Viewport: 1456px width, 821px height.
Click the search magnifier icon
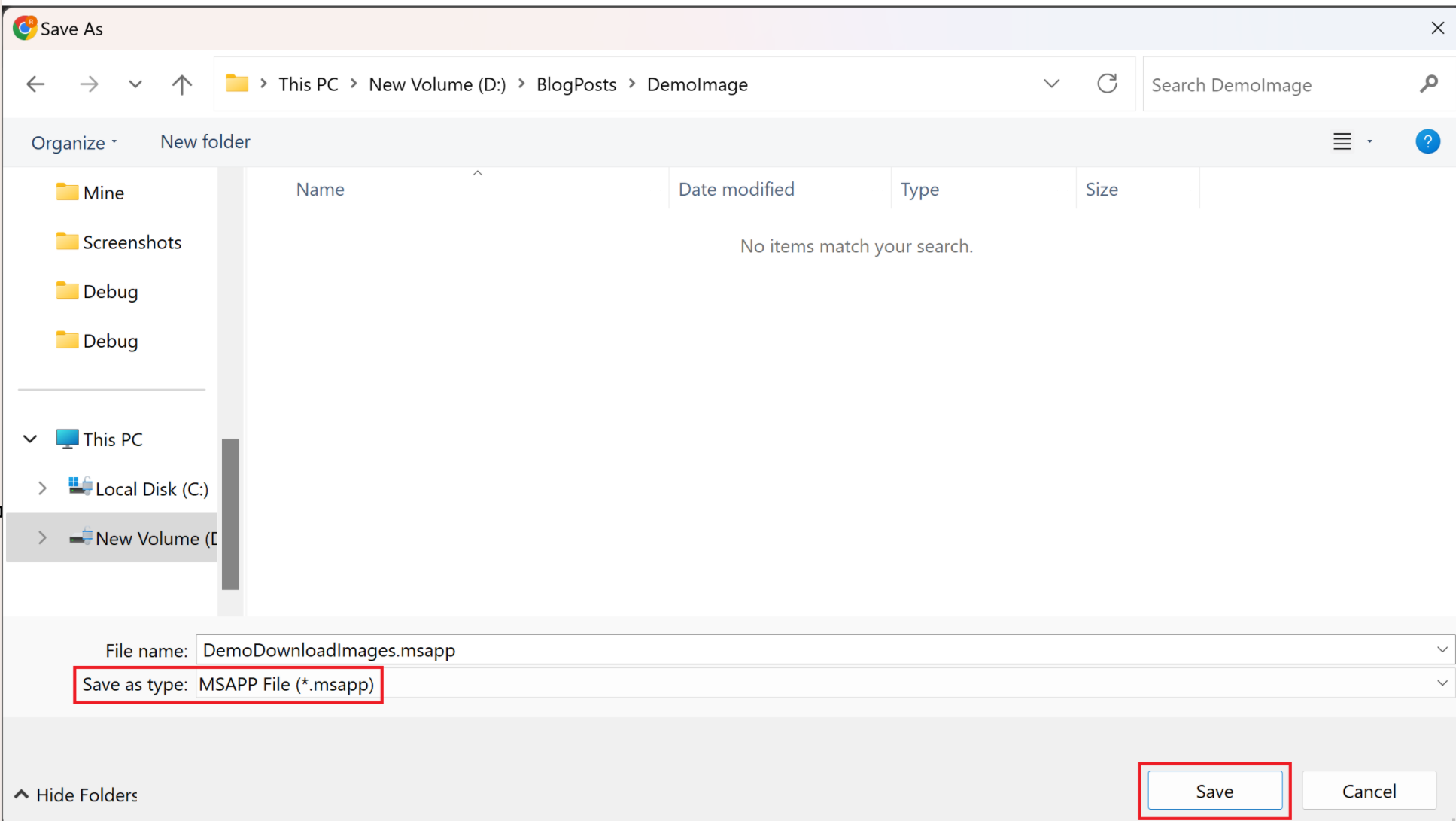(1428, 84)
